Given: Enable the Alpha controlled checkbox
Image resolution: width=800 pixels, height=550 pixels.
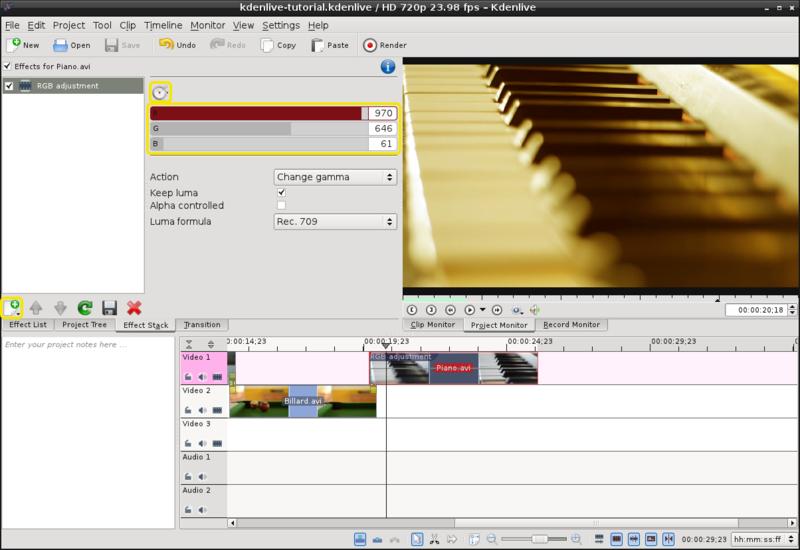Looking at the screenshot, I should click(281, 205).
